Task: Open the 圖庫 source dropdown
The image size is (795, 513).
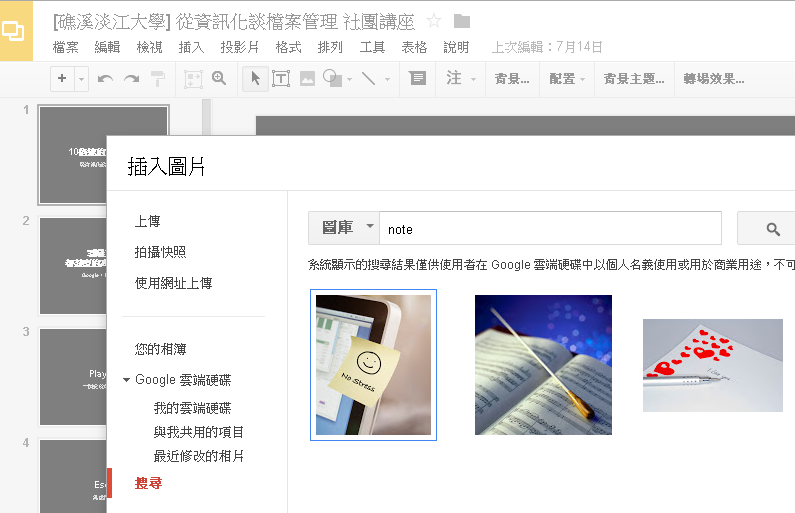Action: click(x=344, y=228)
